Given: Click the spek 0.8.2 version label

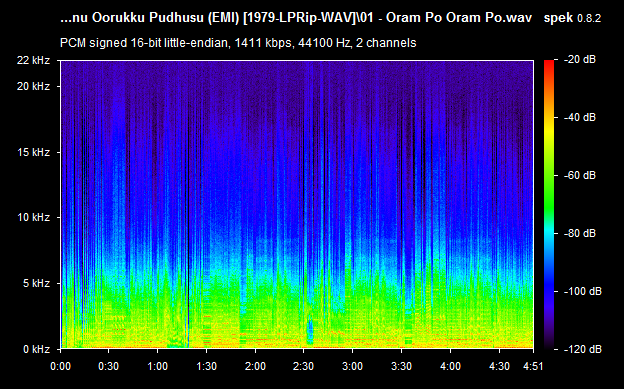Looking at the screenshot, I should point(572,18).
